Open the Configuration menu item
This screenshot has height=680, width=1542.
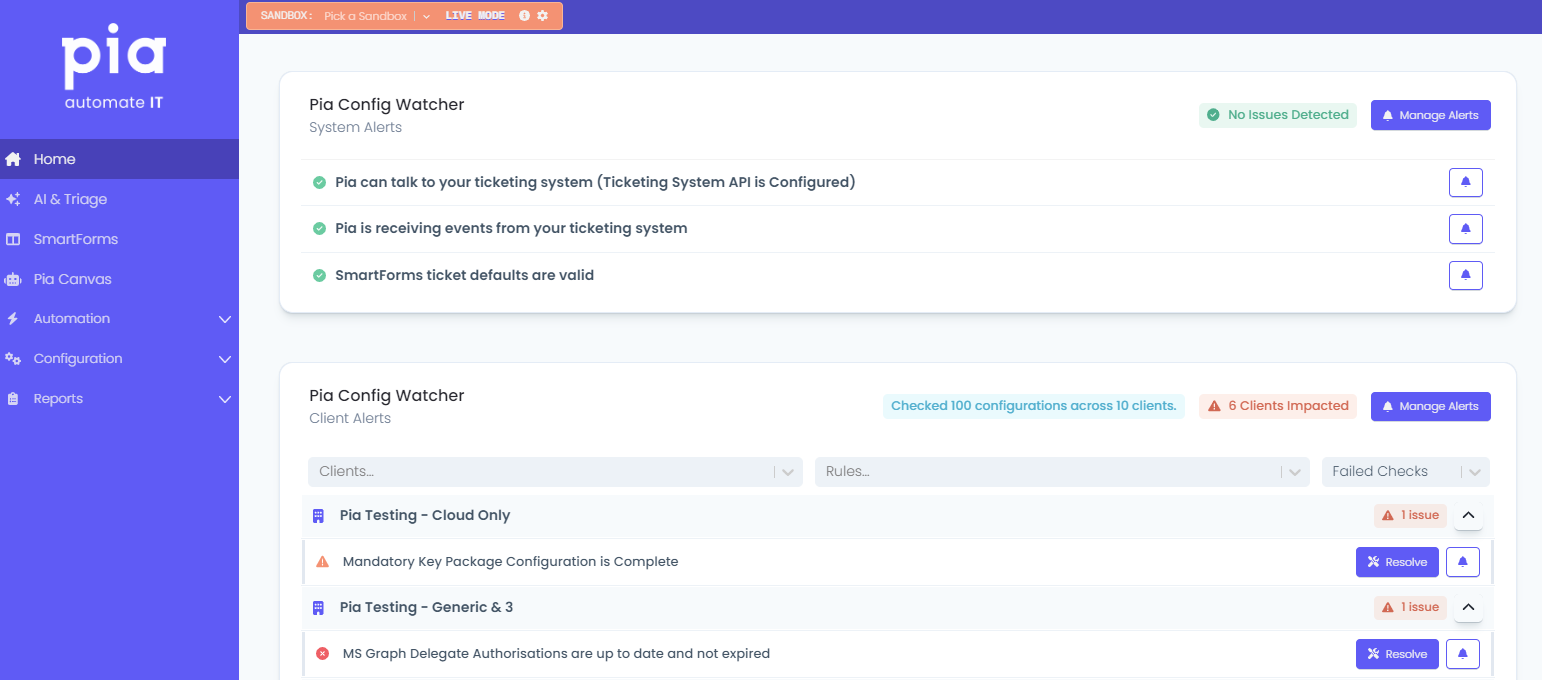(x=119, y=359)
